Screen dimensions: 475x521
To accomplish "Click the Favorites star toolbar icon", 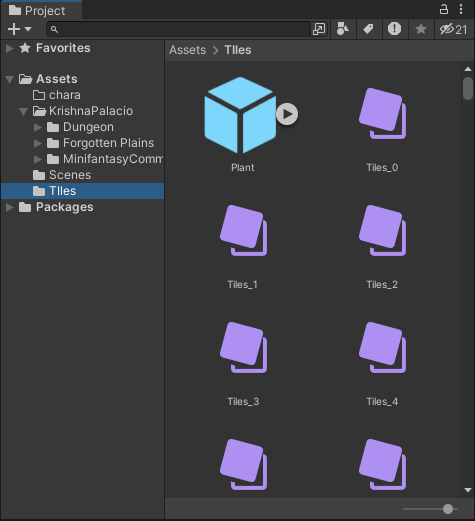I will tap(421, 29).
